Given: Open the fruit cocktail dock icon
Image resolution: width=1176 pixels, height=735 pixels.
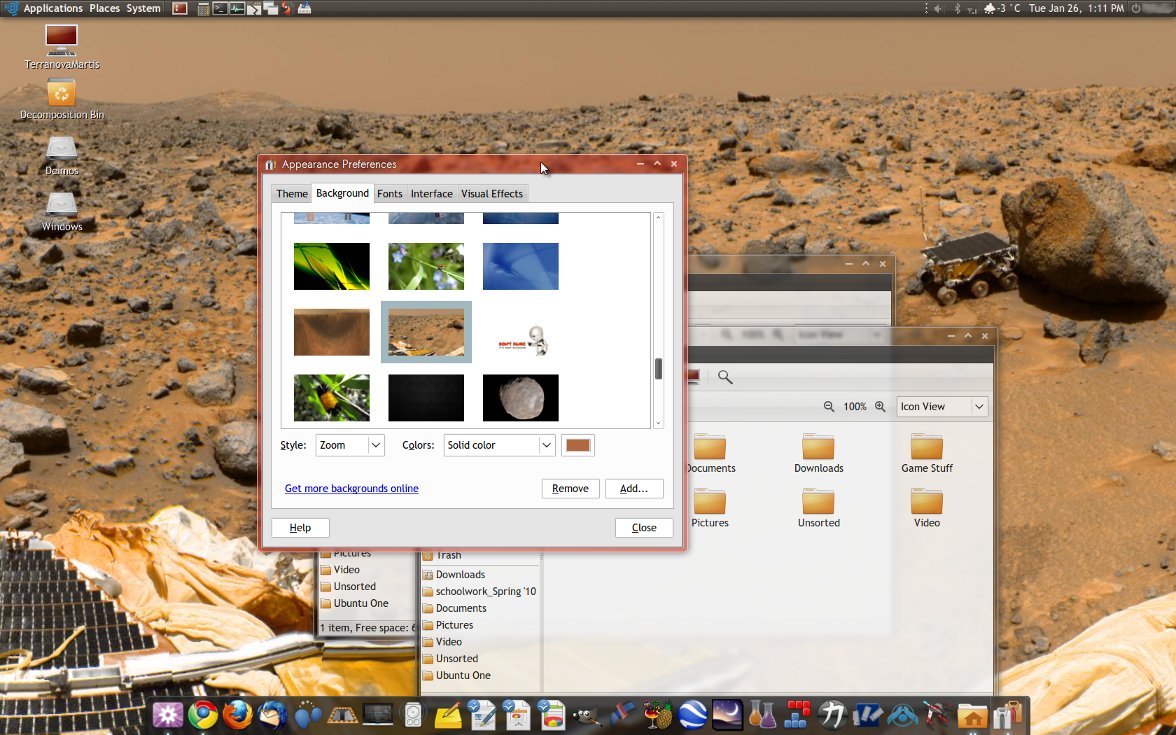Looking at the screenshot, I should tap(657, 715).
